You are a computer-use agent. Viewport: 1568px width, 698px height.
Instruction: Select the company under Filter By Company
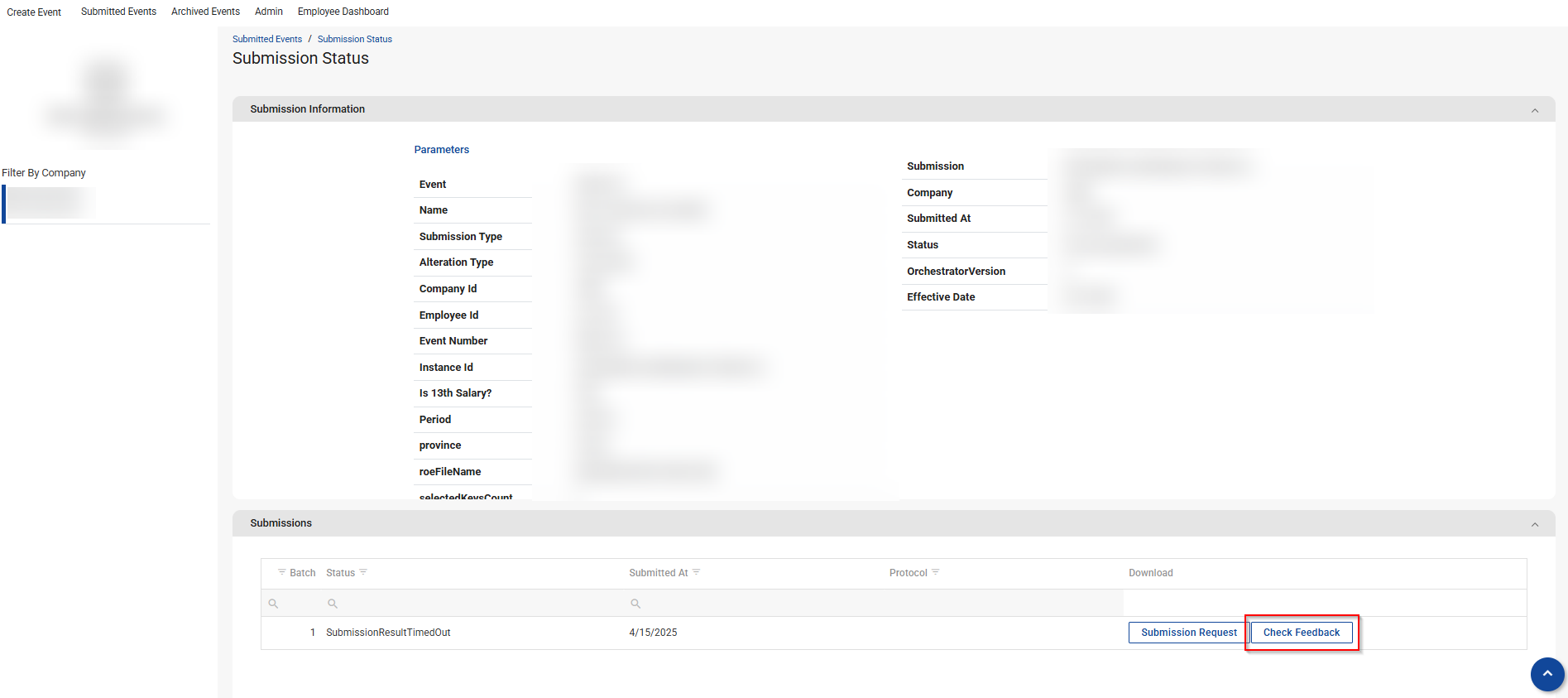click(x=51, y=203)
